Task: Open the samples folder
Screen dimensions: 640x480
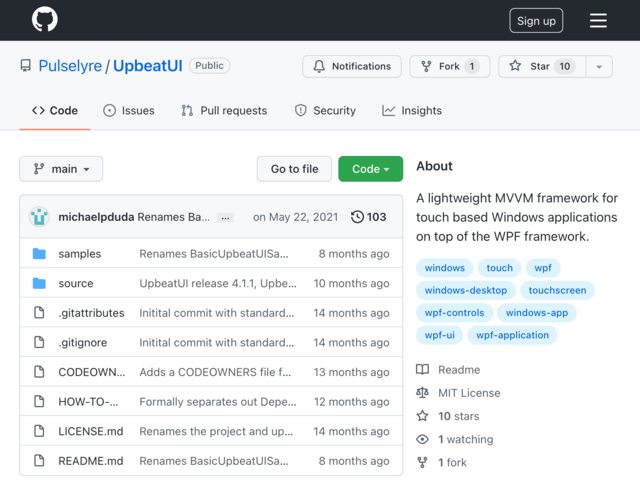Action: click(80, 253)
